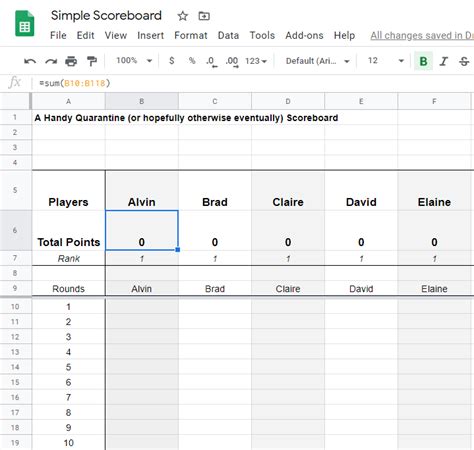This screenshot has height=450, width=474.
Task: Click the undo icon
Action: 30,61
